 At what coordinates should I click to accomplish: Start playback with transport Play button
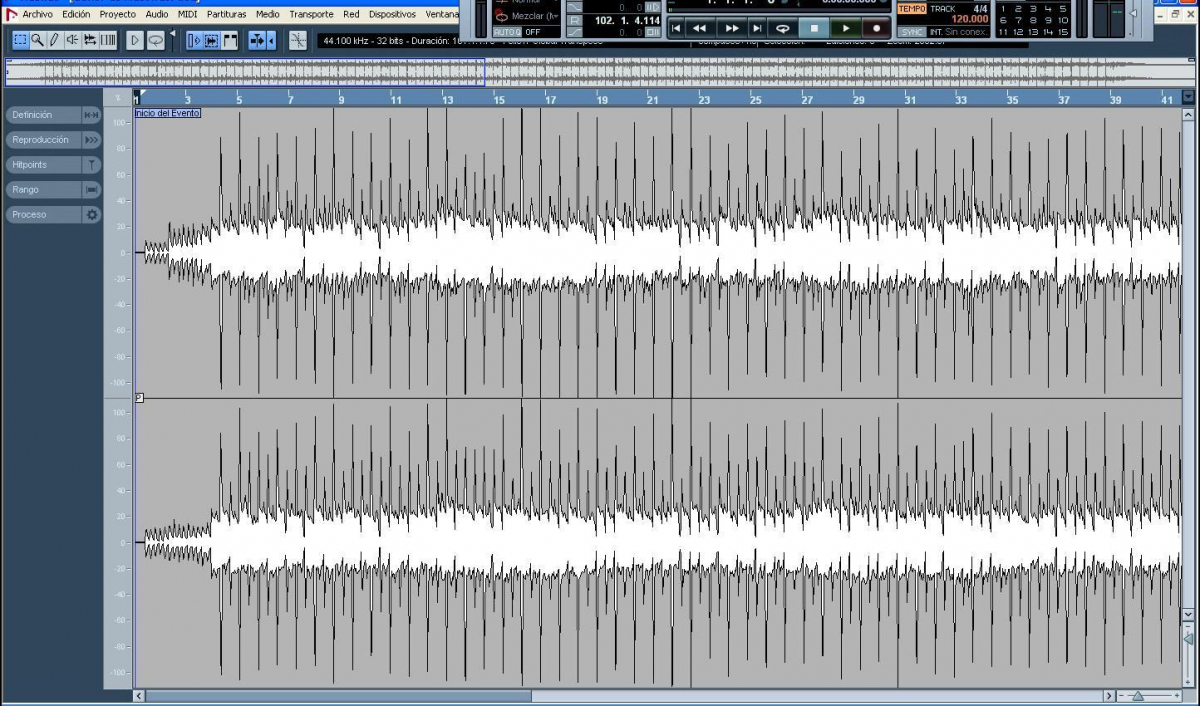845,28
